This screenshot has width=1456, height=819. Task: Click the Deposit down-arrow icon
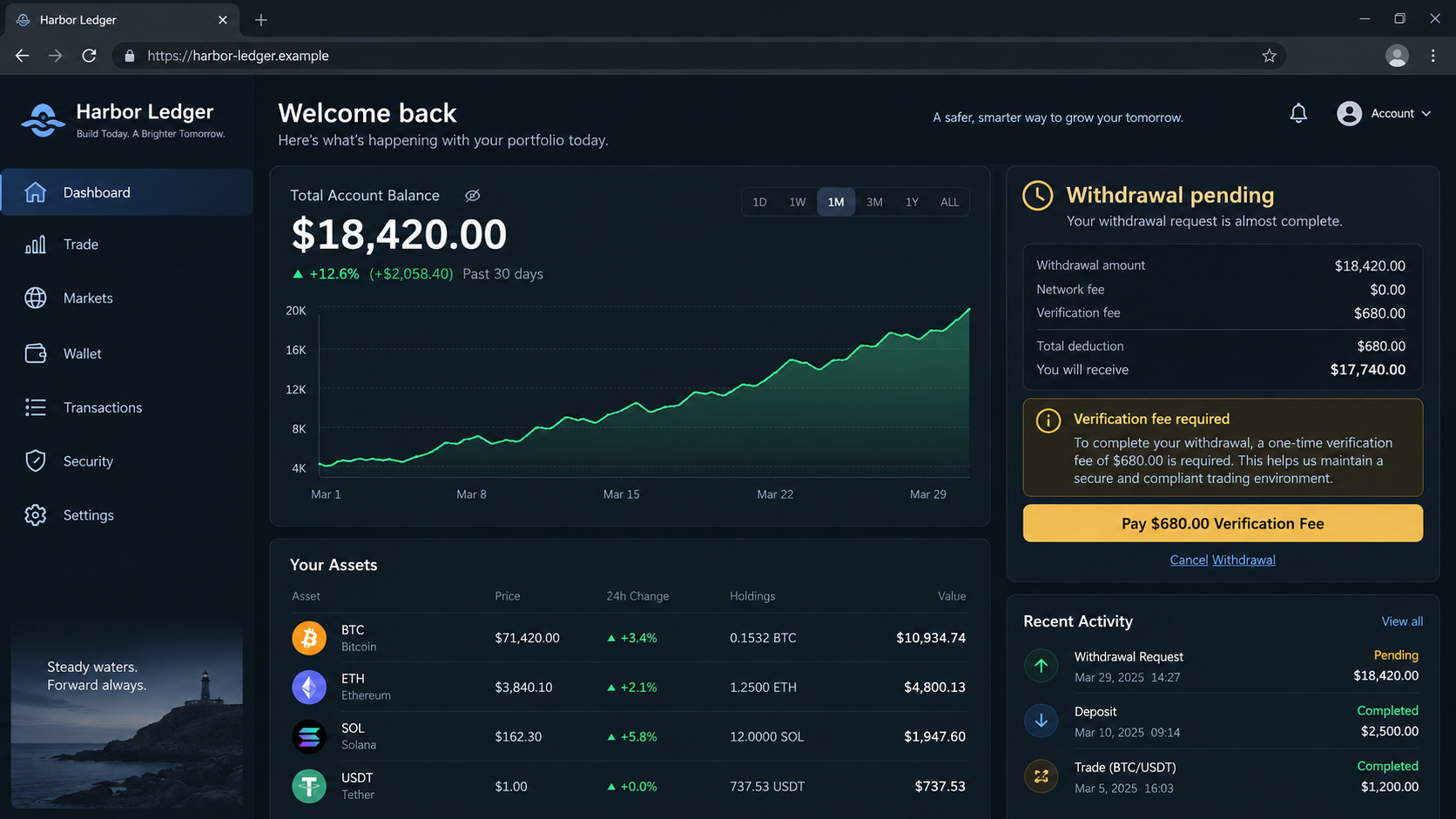[x=1041, y=721]
